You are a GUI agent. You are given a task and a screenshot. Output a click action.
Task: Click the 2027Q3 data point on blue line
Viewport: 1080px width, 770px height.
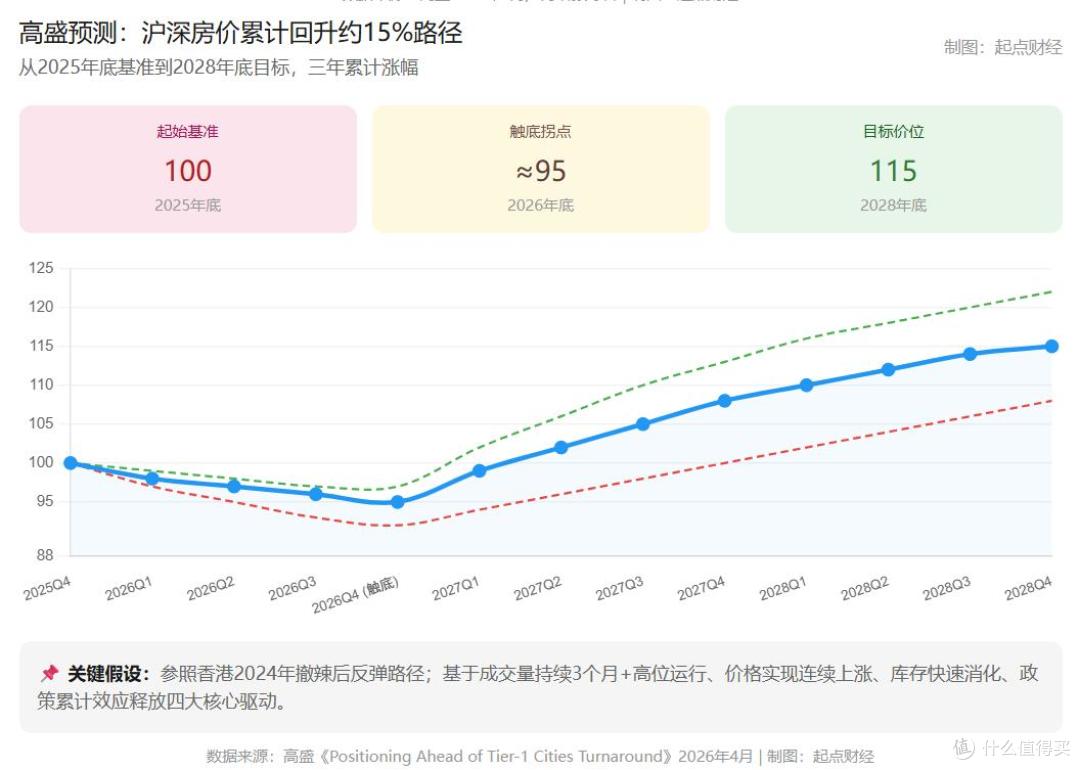pos(643,424)
